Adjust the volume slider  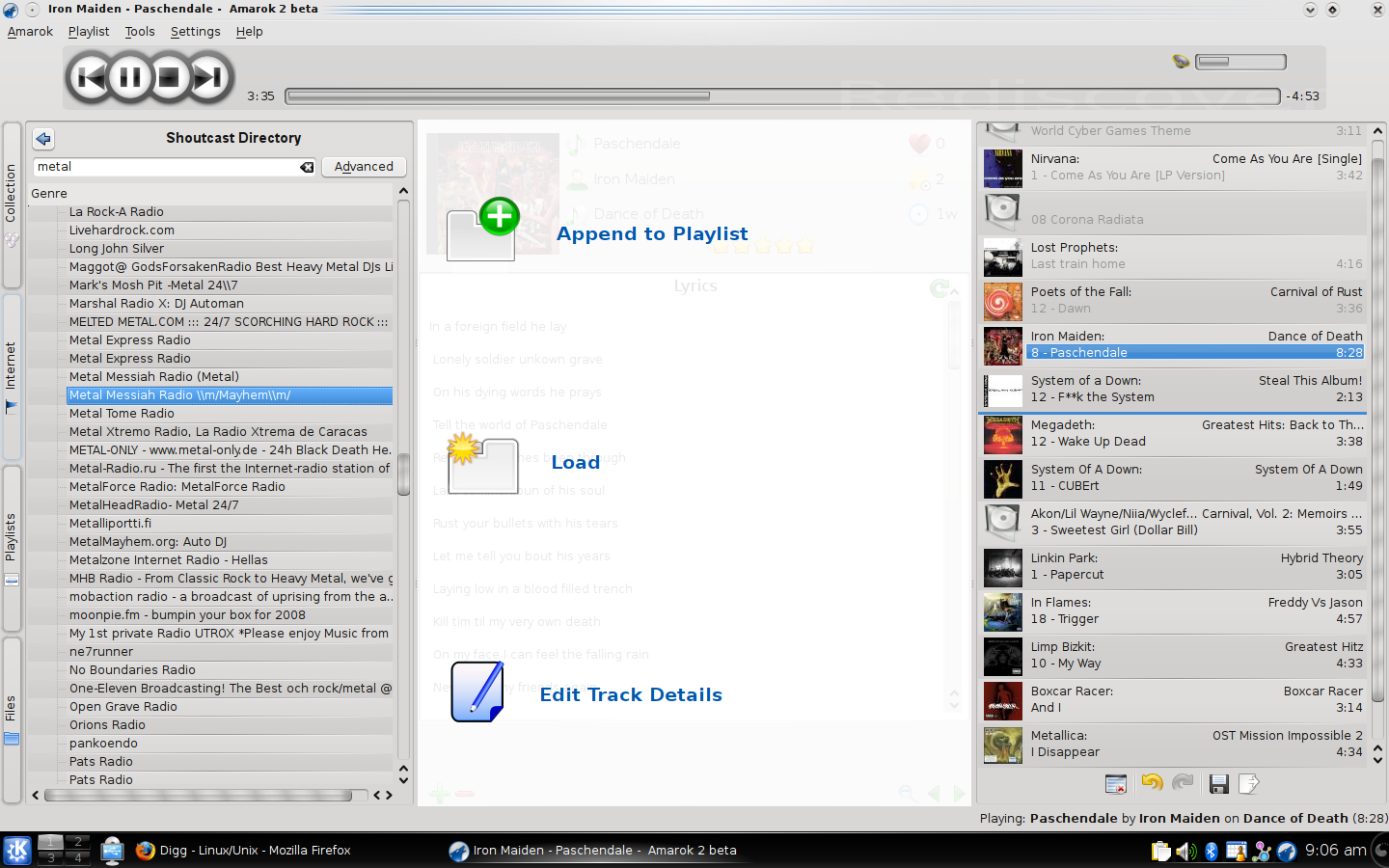[1240, 62]
